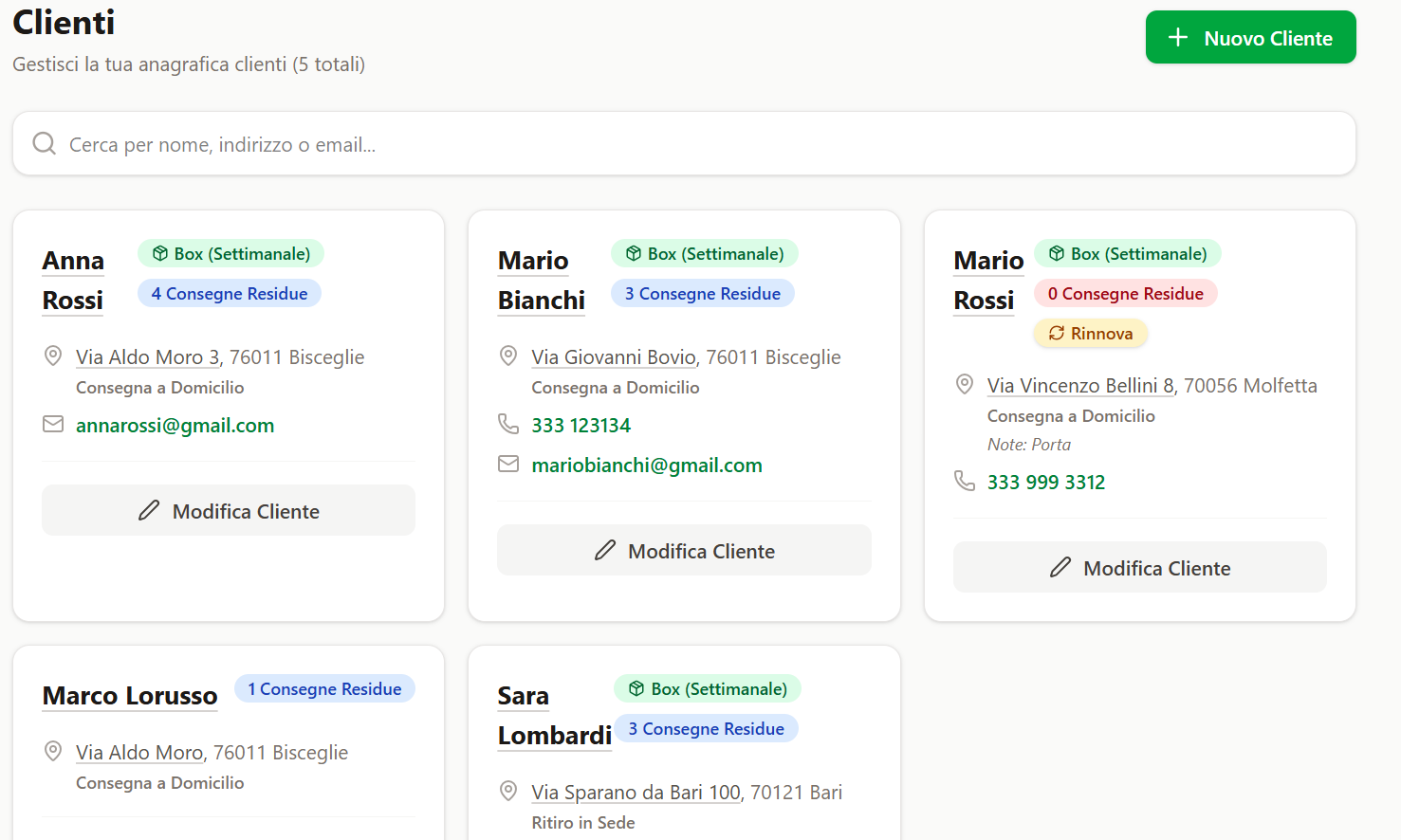This screenshot has width=1401, height=840.
Task: Click the location pin next to Via Giovanni Bovio
Action: (508, 356)
